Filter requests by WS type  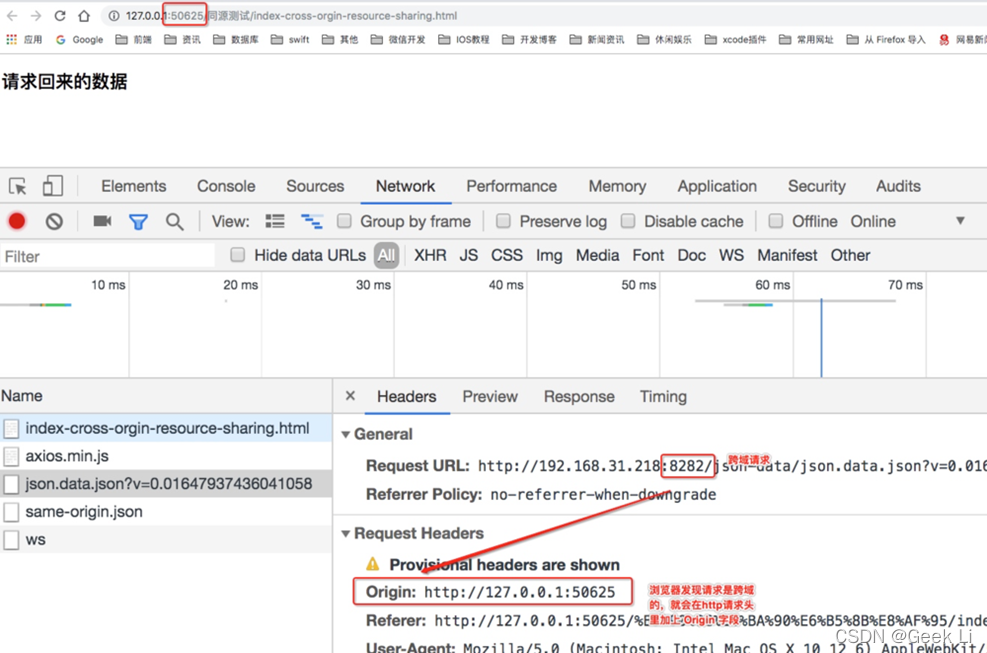pyautogui.click(x=731, y=256)
